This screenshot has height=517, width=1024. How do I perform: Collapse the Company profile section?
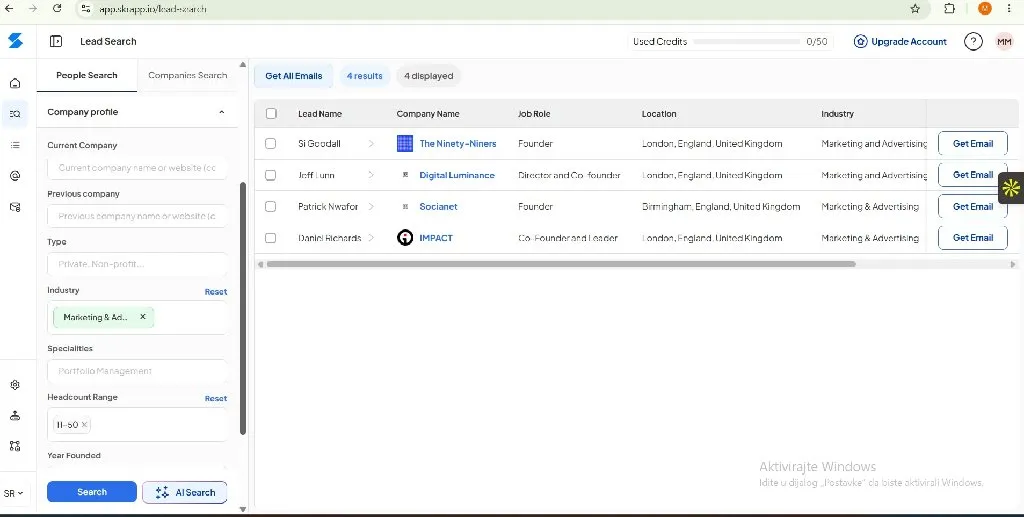[221, 112]
